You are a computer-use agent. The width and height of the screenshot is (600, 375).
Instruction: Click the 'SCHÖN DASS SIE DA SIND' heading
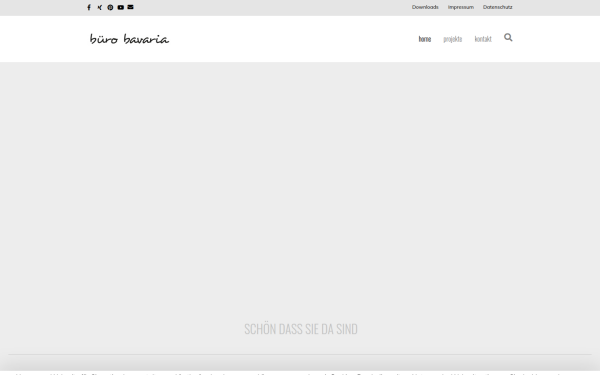tap(301, 329)
